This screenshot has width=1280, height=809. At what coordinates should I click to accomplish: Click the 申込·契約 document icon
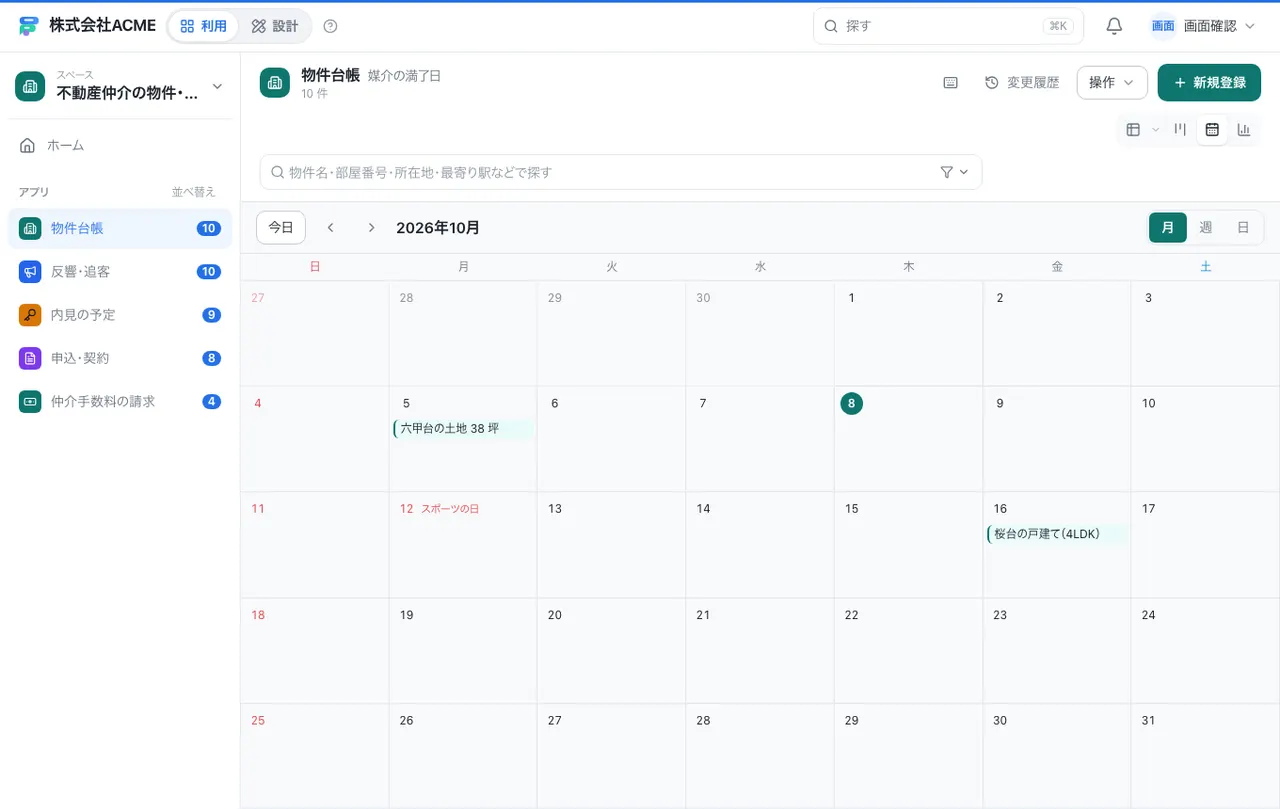tap(30, 358)
